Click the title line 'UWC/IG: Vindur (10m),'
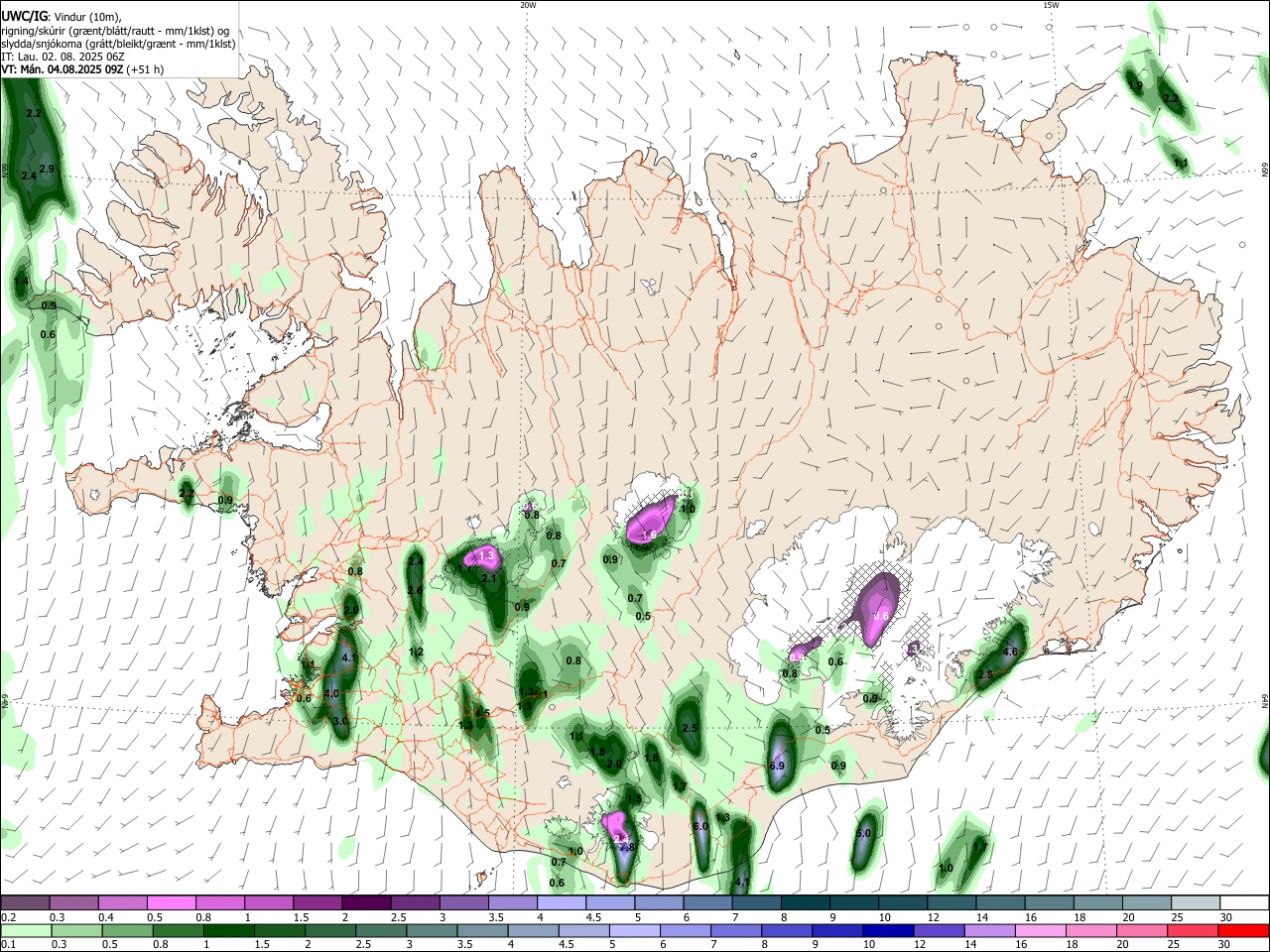This screenshot has height=952, width=1270. [x=62, y=17]
